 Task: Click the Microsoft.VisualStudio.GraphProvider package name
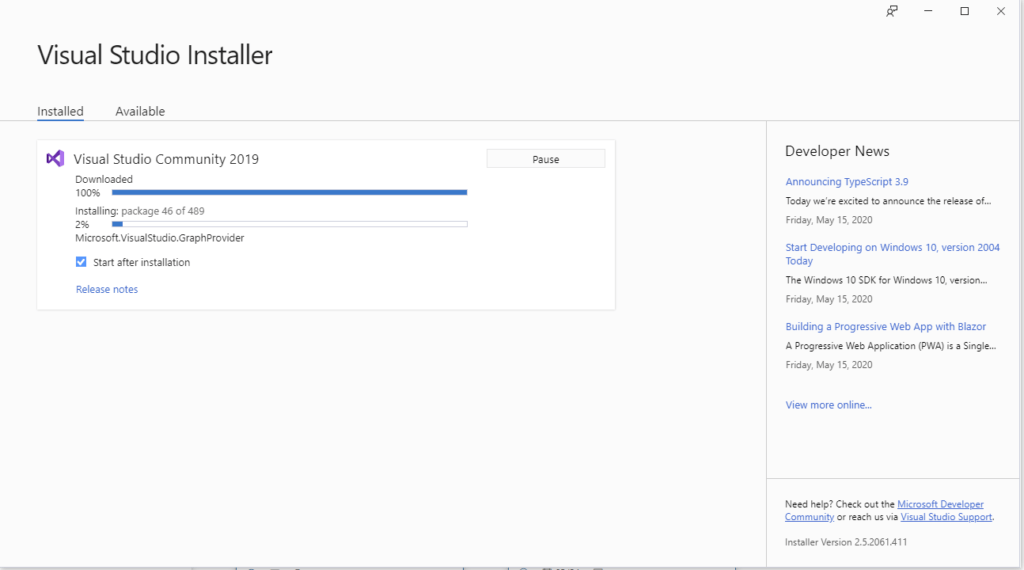coord(159,238)
